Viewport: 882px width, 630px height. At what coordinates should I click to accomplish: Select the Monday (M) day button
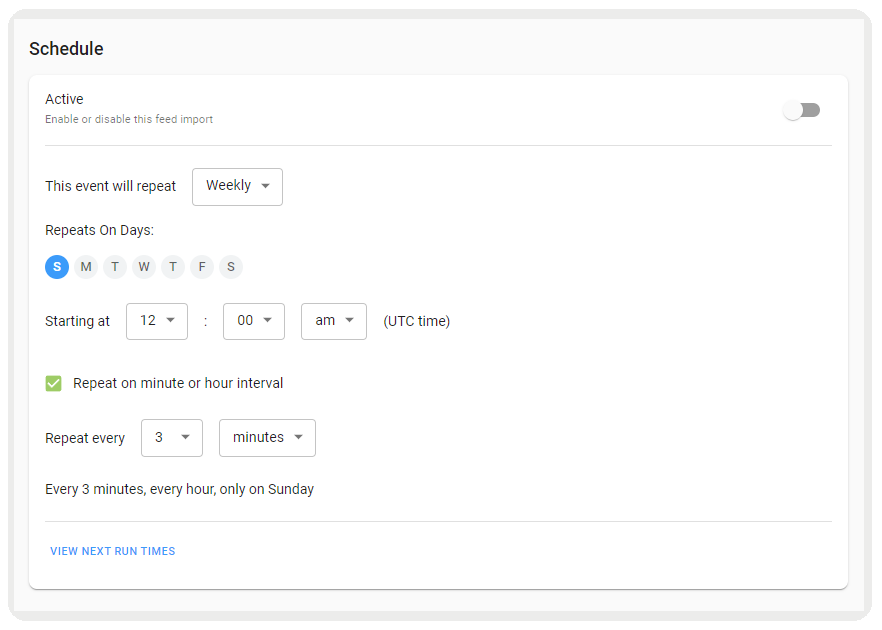coord(86,267)
